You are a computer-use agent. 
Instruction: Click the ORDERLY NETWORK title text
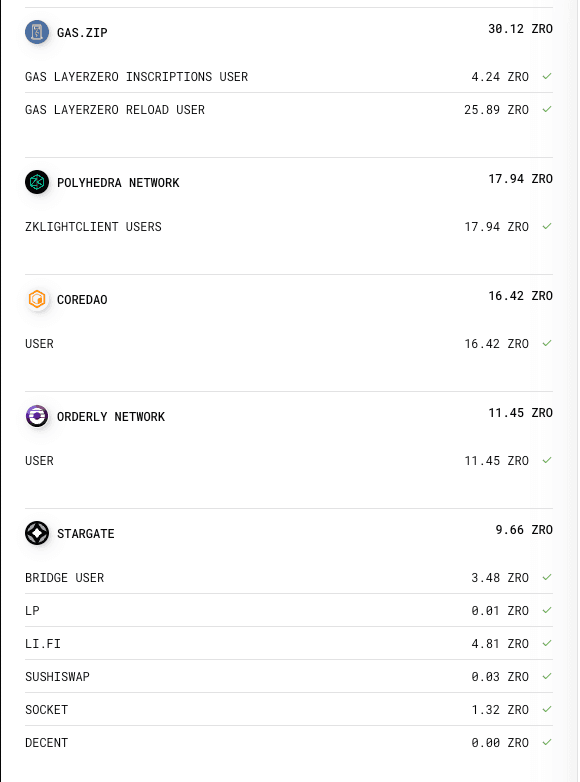(111, 416)
